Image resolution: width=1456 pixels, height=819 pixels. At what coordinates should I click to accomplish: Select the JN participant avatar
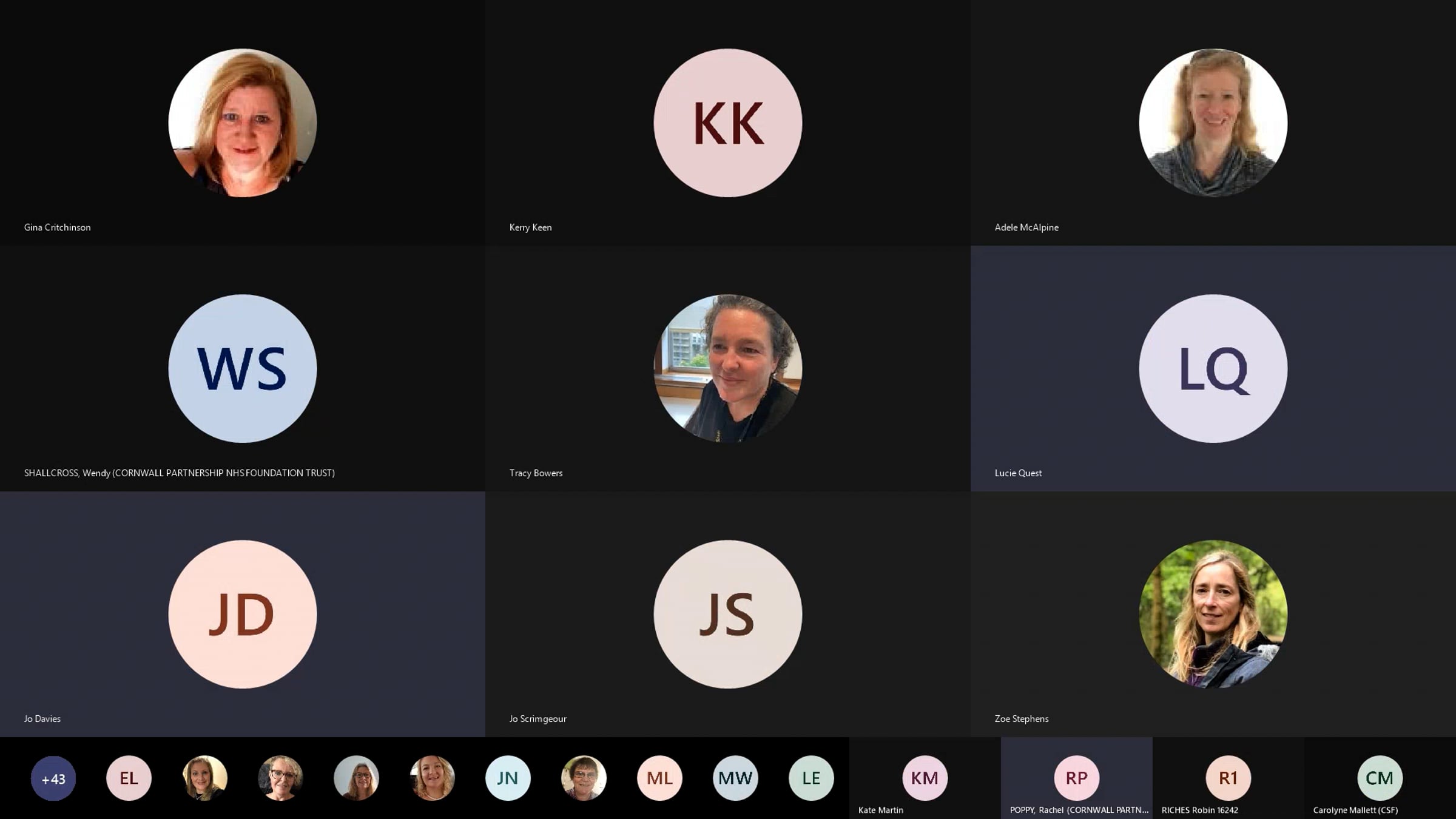tap(508, 778)
